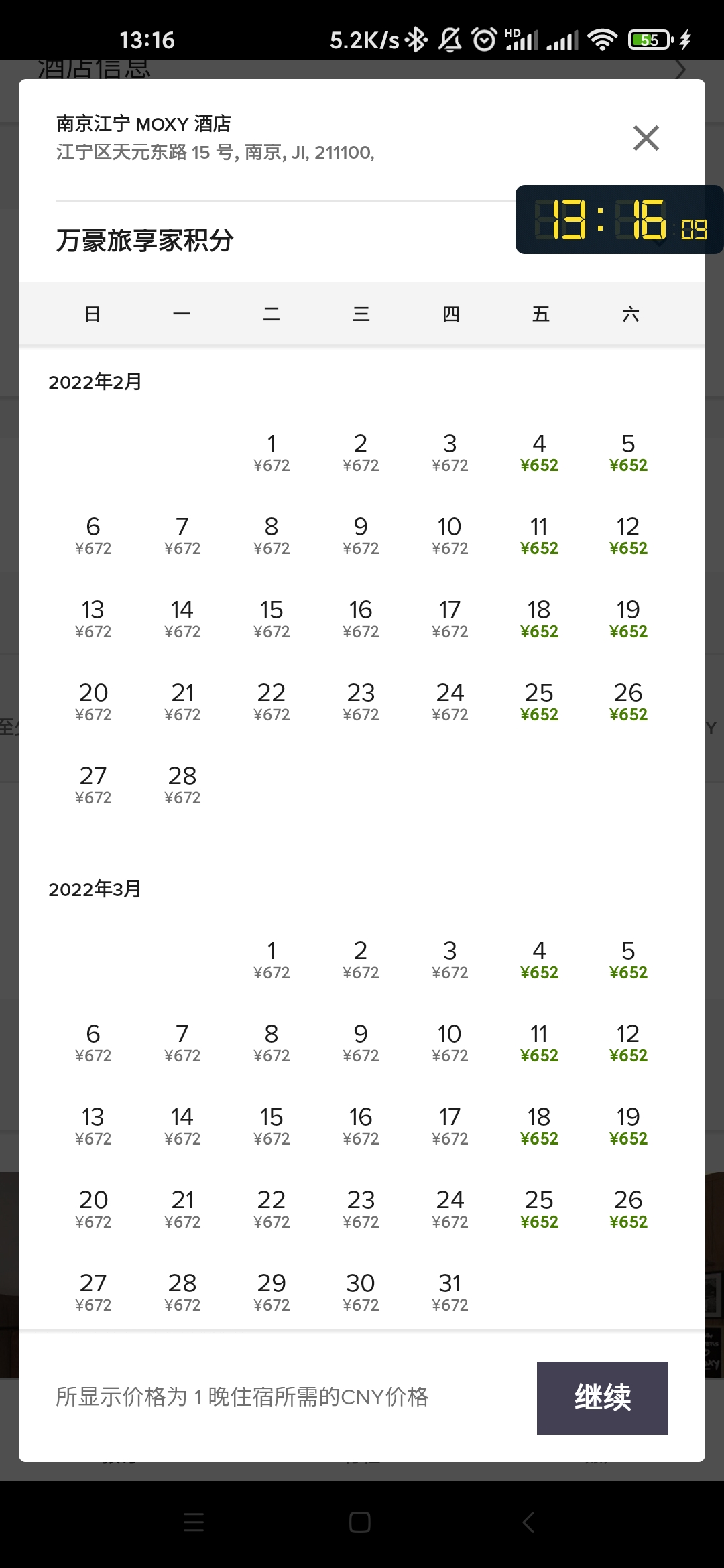The image size is (724, 1568).
Task: Select February 4 priced ¥652
Action: coord(539,452)
